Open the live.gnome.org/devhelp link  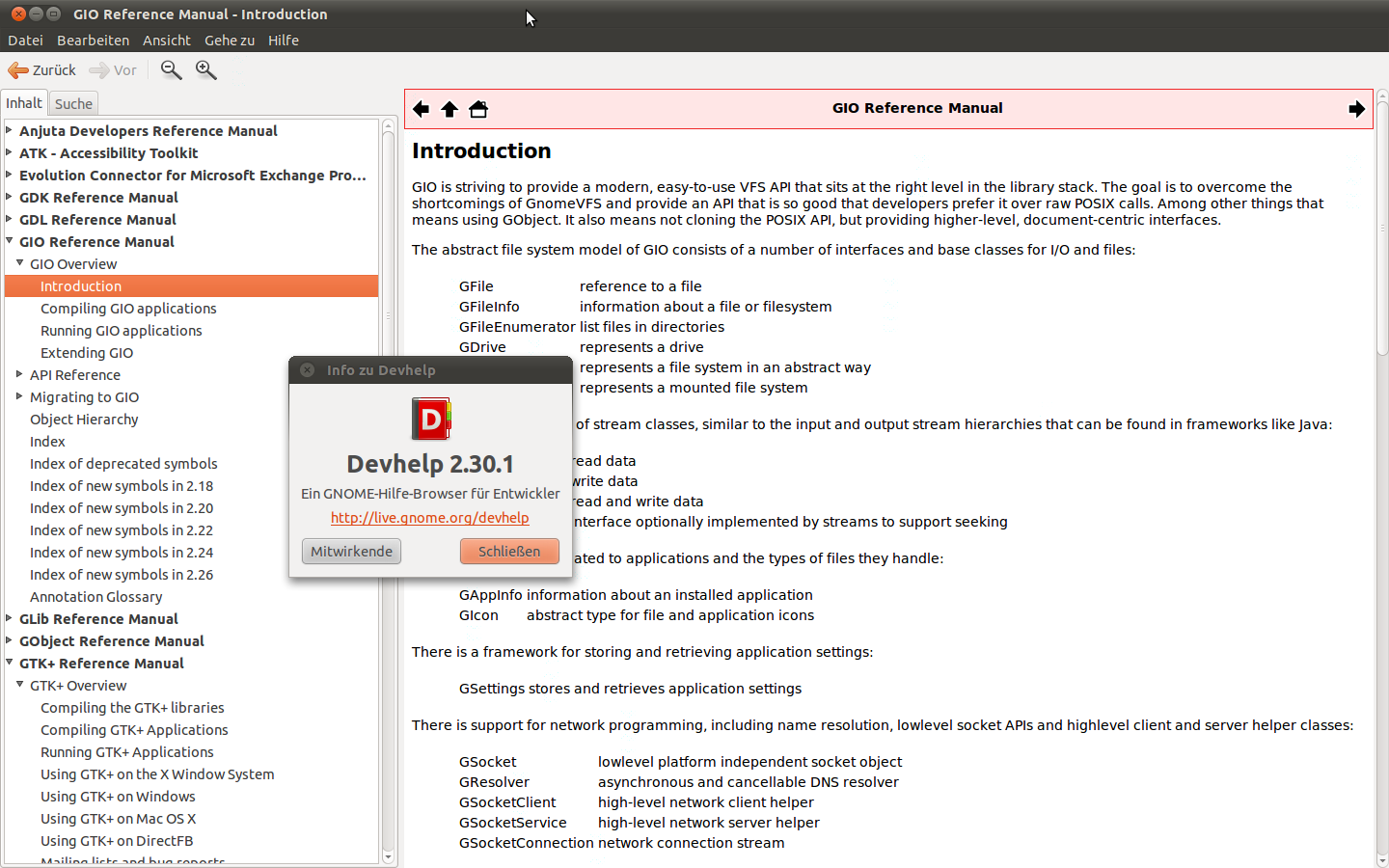pyautogui.click(x=429, y=517)
